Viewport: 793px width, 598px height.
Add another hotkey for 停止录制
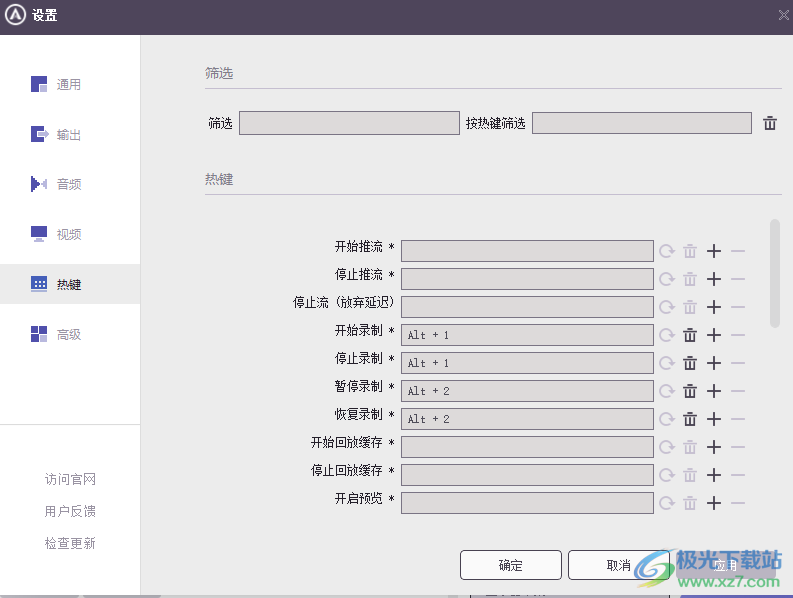(x=714, y=363)
